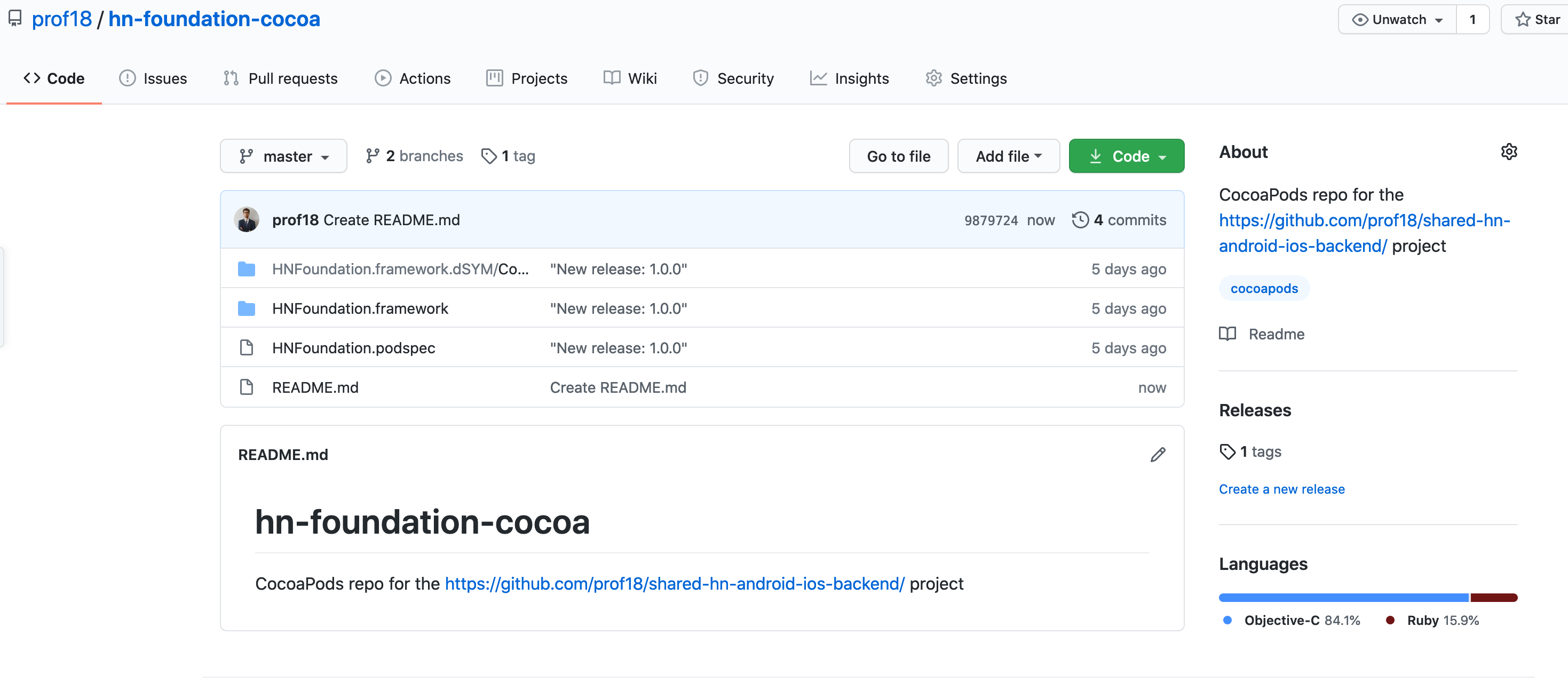Click the dark red Ruby language bar segment

(1494, 598)
